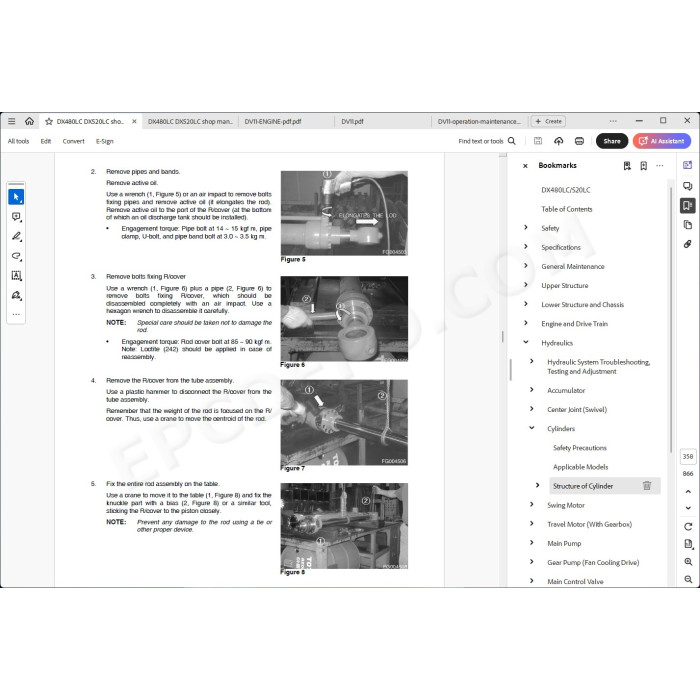Click the Share button

[612, 141]
